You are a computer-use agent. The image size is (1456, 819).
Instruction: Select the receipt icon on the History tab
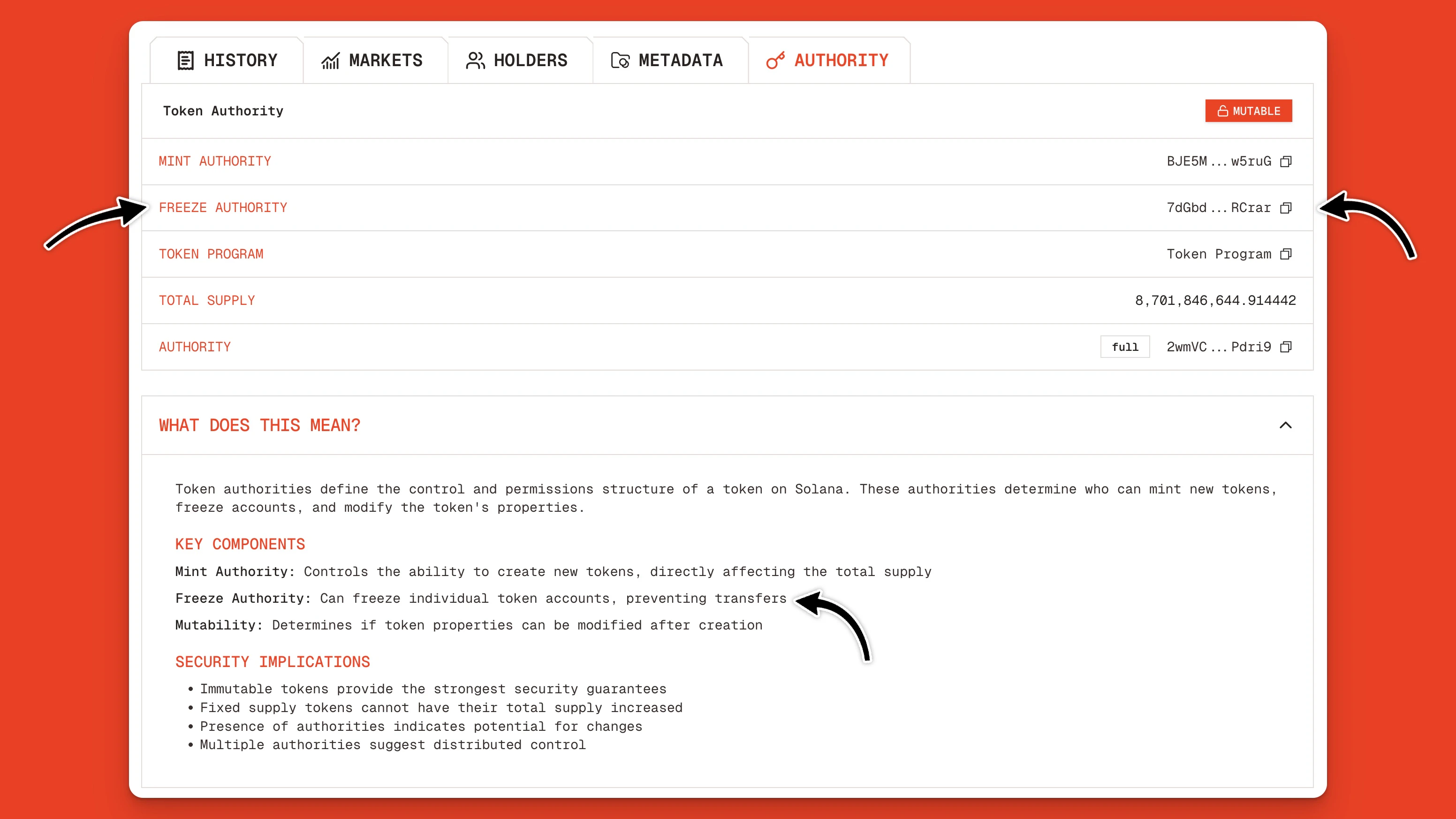pyautogui.click(x=185, y=60)
